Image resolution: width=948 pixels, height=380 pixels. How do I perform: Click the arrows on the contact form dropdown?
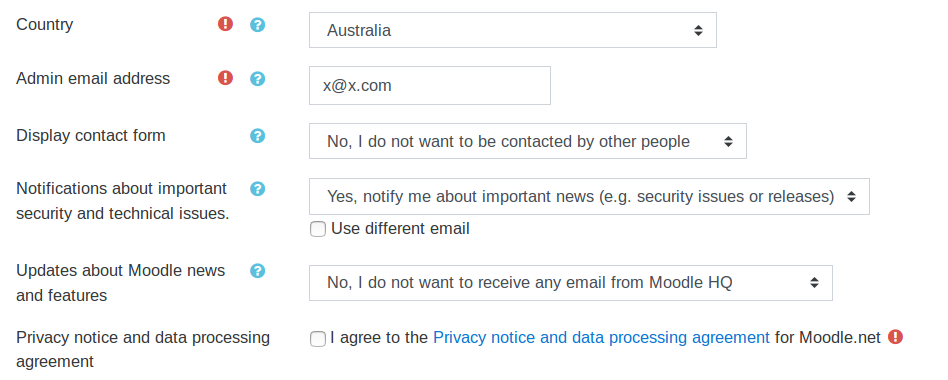[x=729, y=141]
